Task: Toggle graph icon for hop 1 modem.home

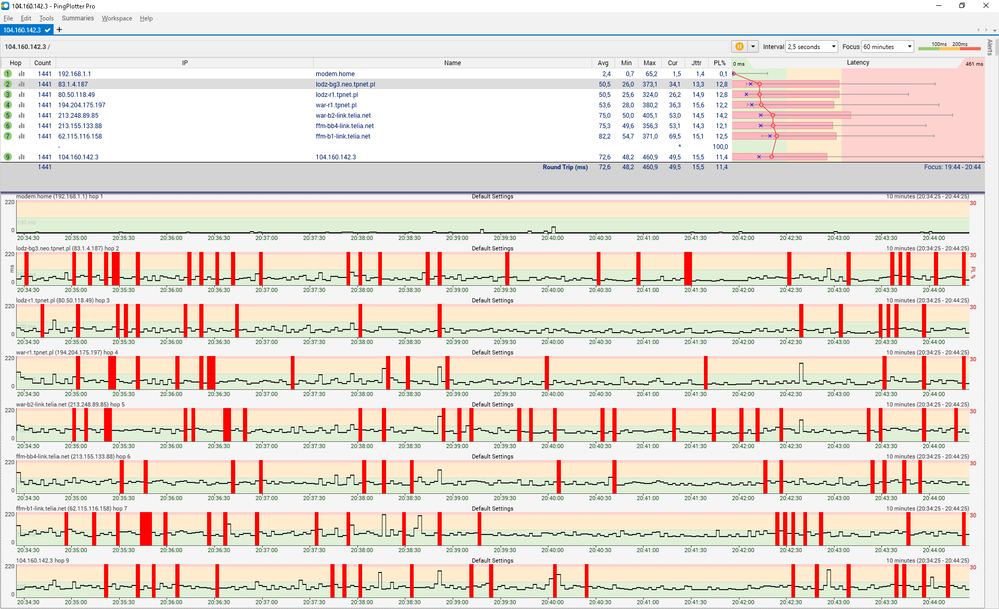Action: point(21,74)
